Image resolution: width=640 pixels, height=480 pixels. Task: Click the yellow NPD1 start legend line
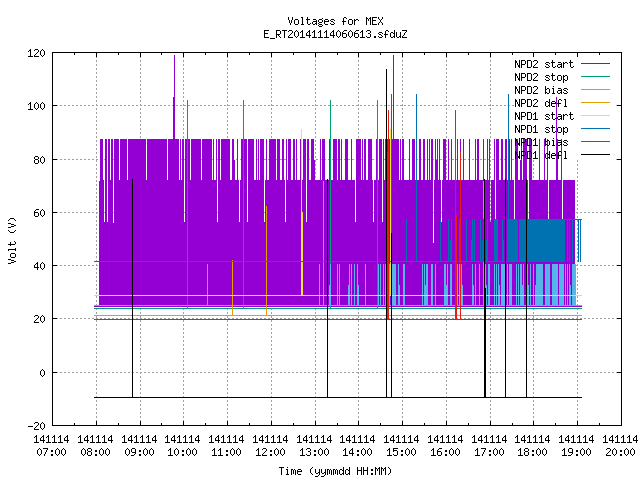596,116
